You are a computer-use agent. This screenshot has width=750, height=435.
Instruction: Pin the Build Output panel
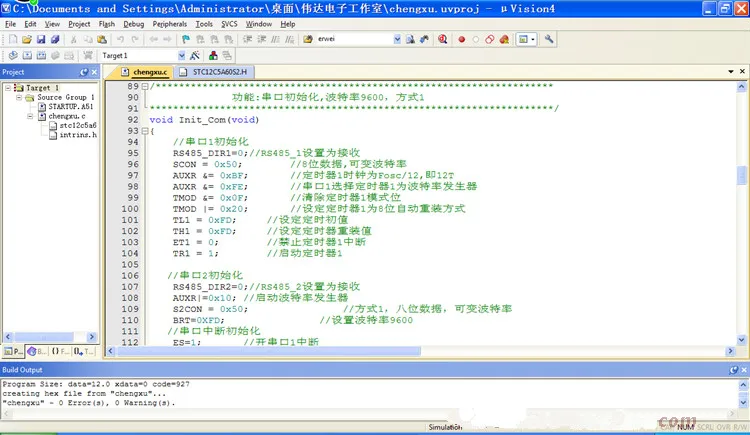[734, 370]
